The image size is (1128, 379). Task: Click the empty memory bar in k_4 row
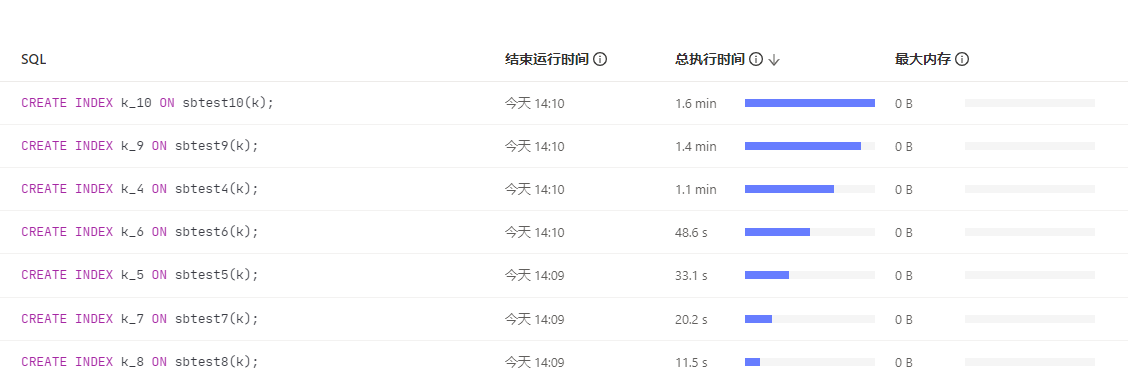(x=1029, y=189)
